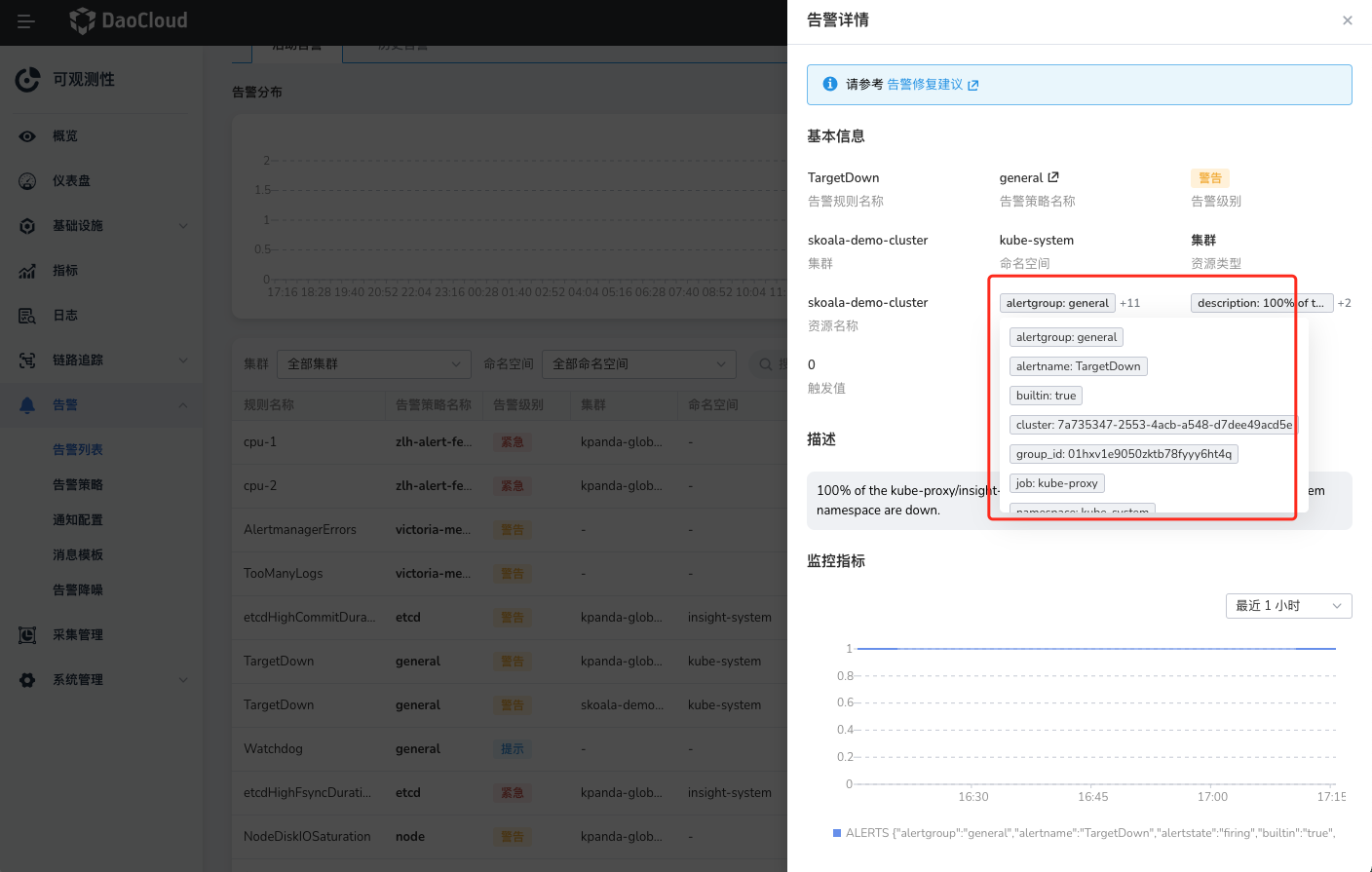The width and height of the screenshot is (1372, 872).
Task: Close the alert details panel
Action: 1347,20
